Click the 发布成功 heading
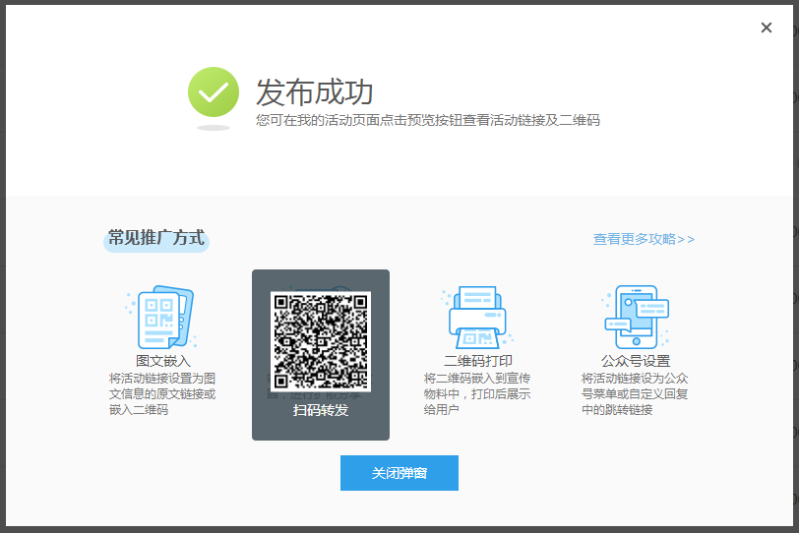The height and width of the screenshot is (533, 799). coord(314,92)
